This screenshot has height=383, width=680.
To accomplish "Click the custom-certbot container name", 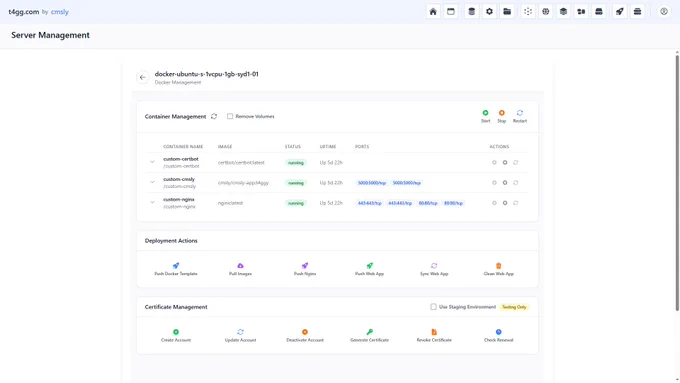I will coord(181,159).
